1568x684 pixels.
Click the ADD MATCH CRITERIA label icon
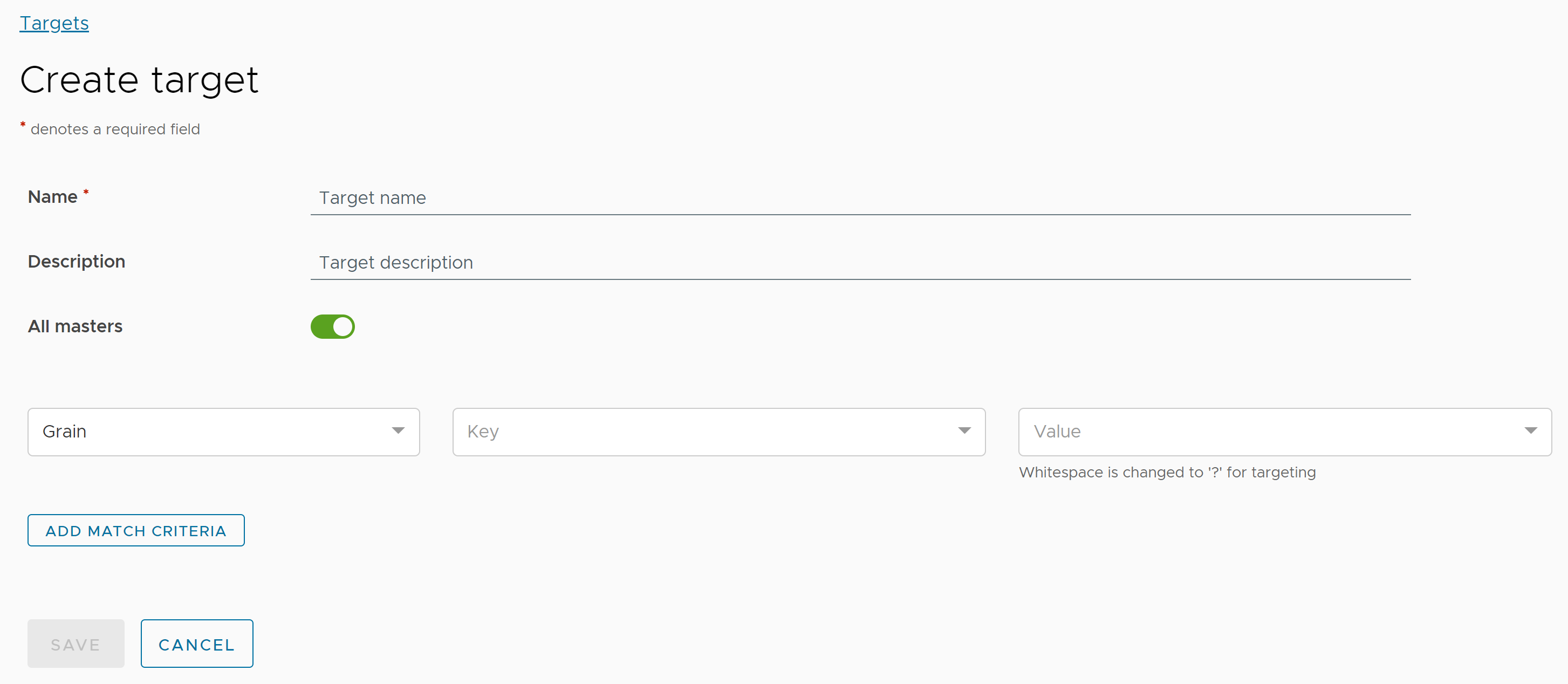137,531
